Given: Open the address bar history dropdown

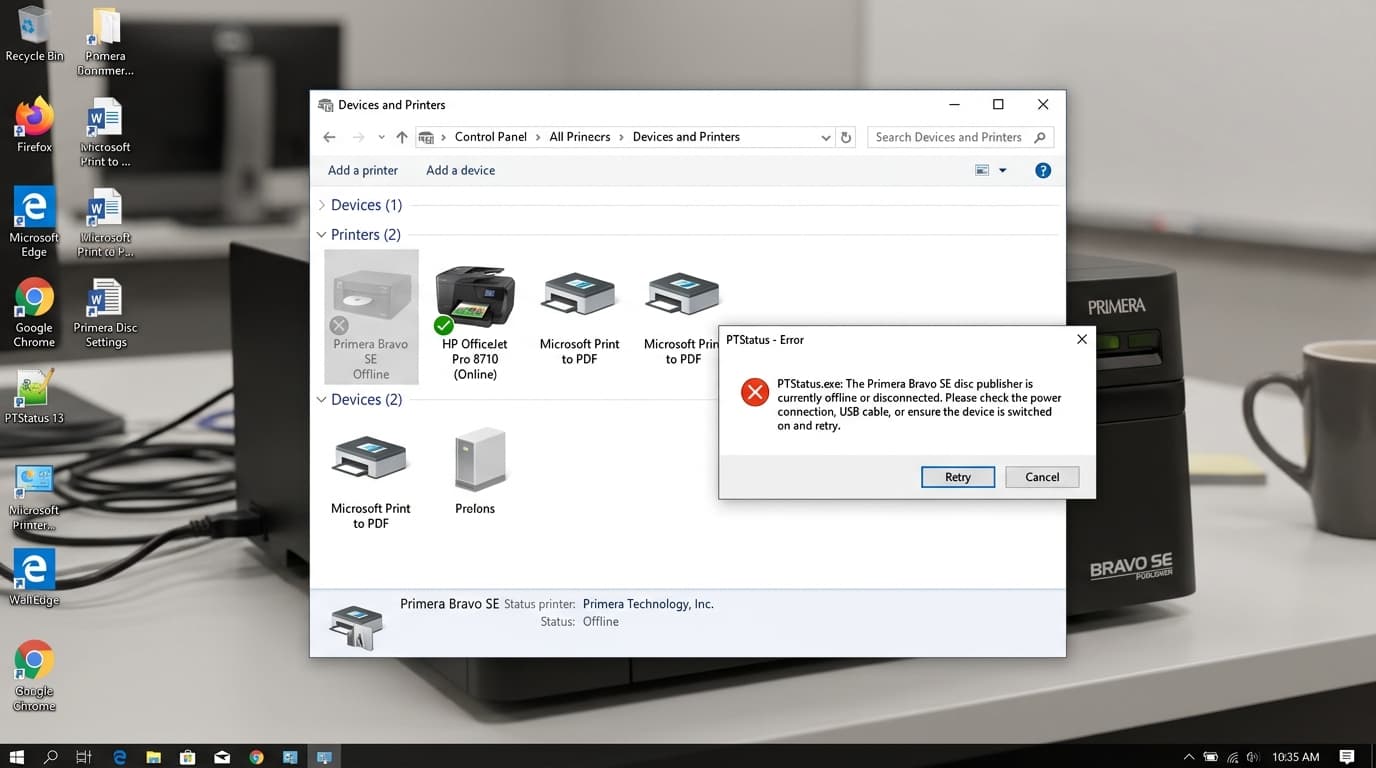Looking at the screenshot, I should coord(825,137).
